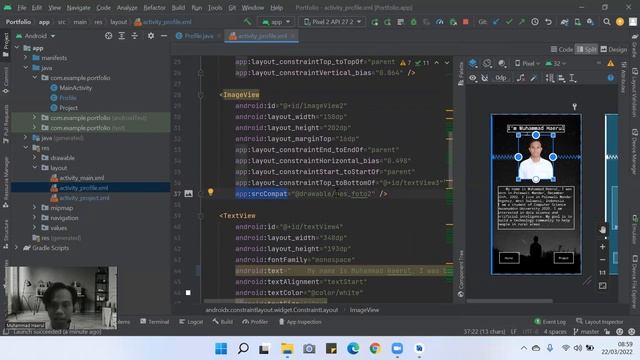Screen dimensions: 640x360
Task: Click the Night Mode icon in design toolbar
Action: [x=502, y=63]
